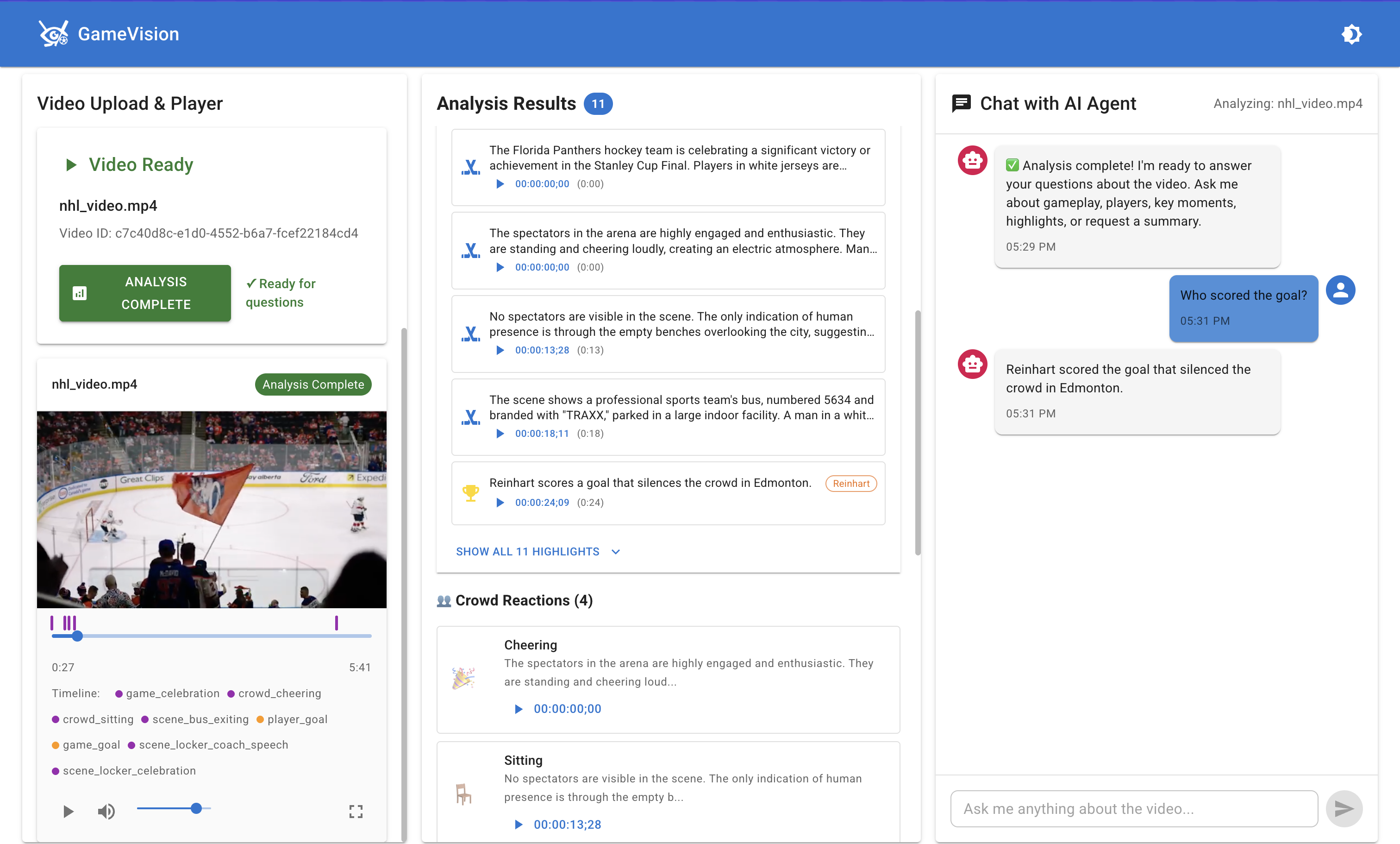
Task: Jump to 00:00:13;28 Sitting timestamp link
Action: coord(567,824)
